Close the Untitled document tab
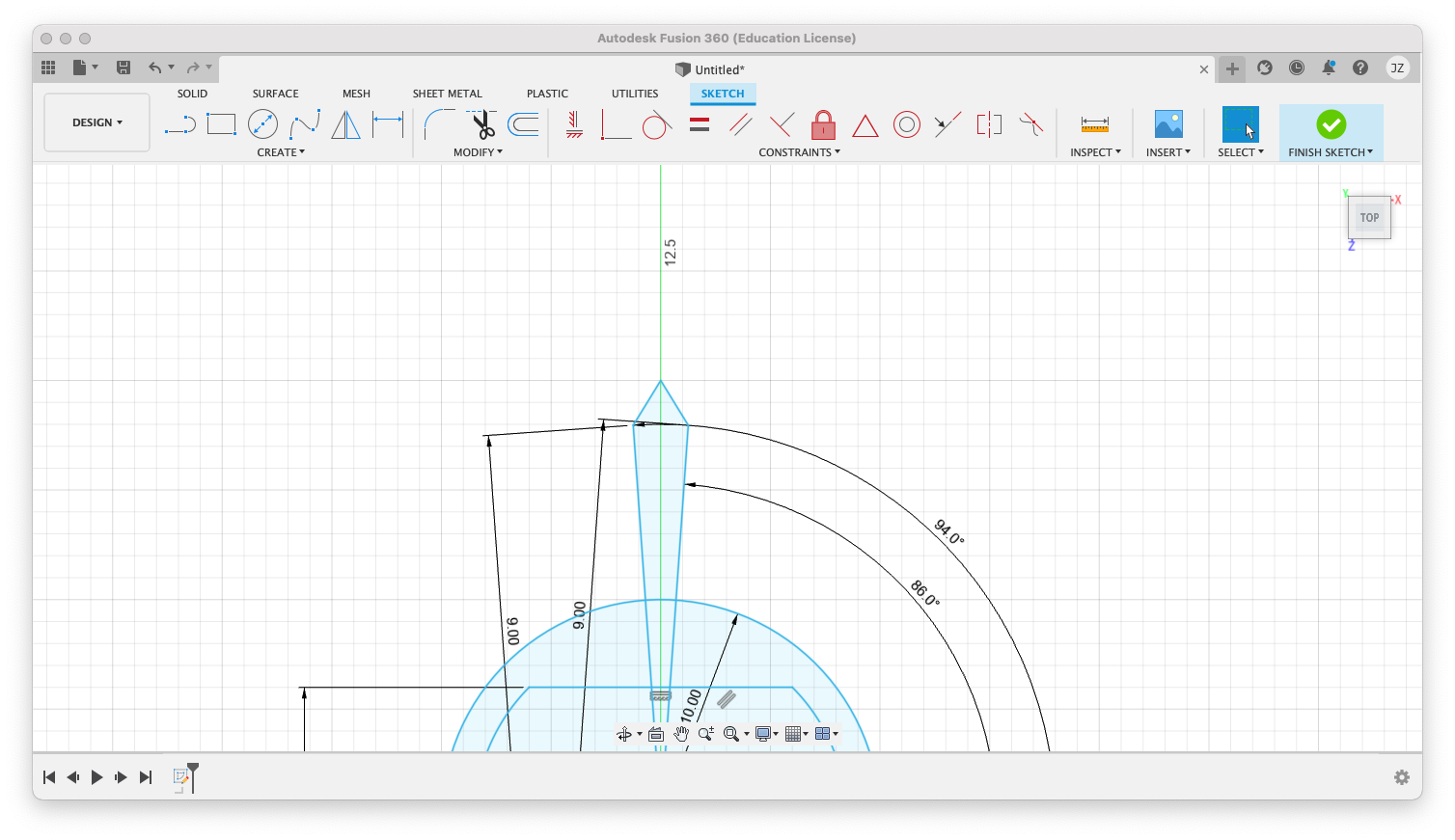This screenshot has width=1455, height=840. tap(1204, 69)
